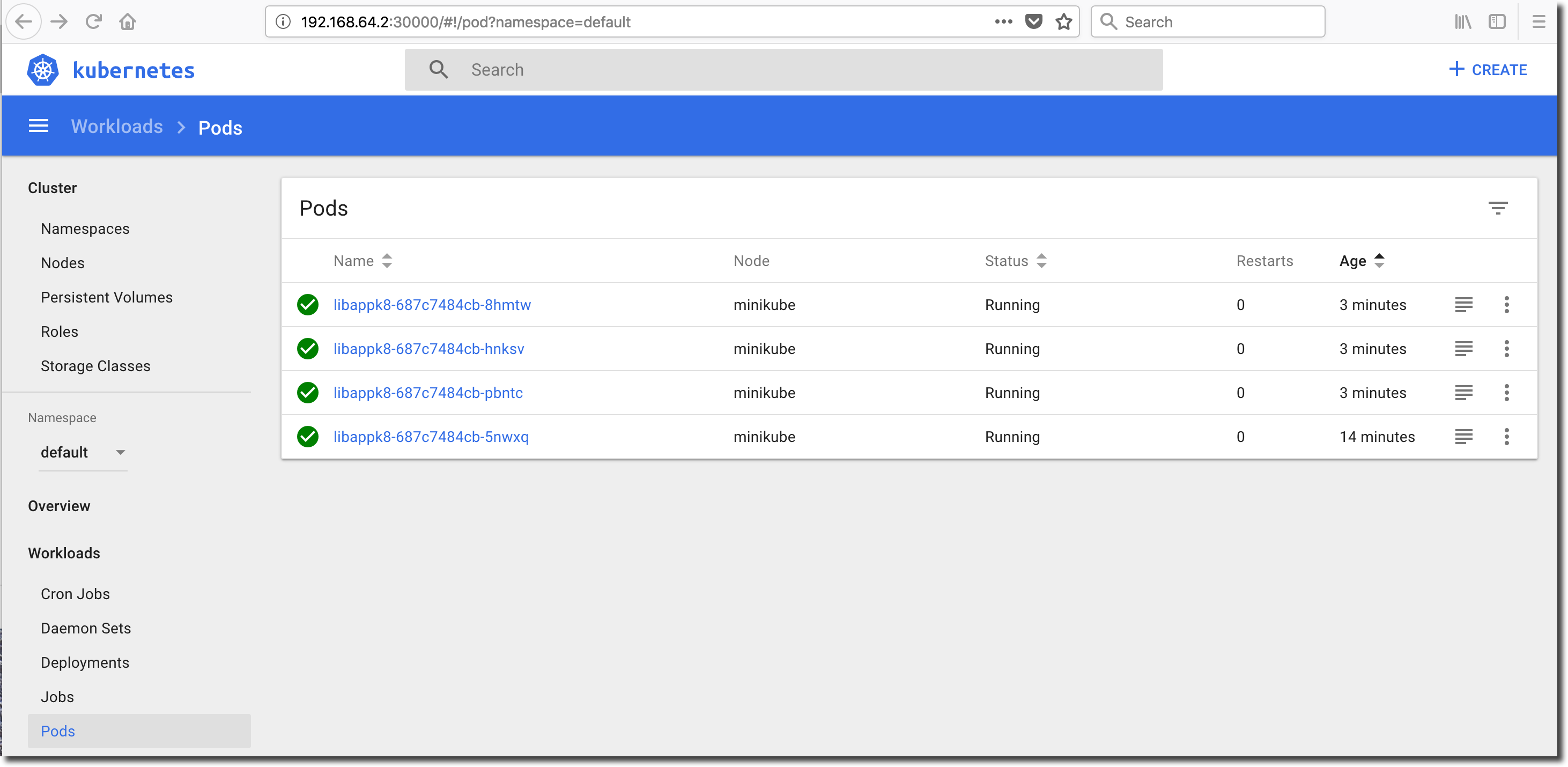
Task: Click the running status check of 5nwxq
Action: [x=307, y=436]
